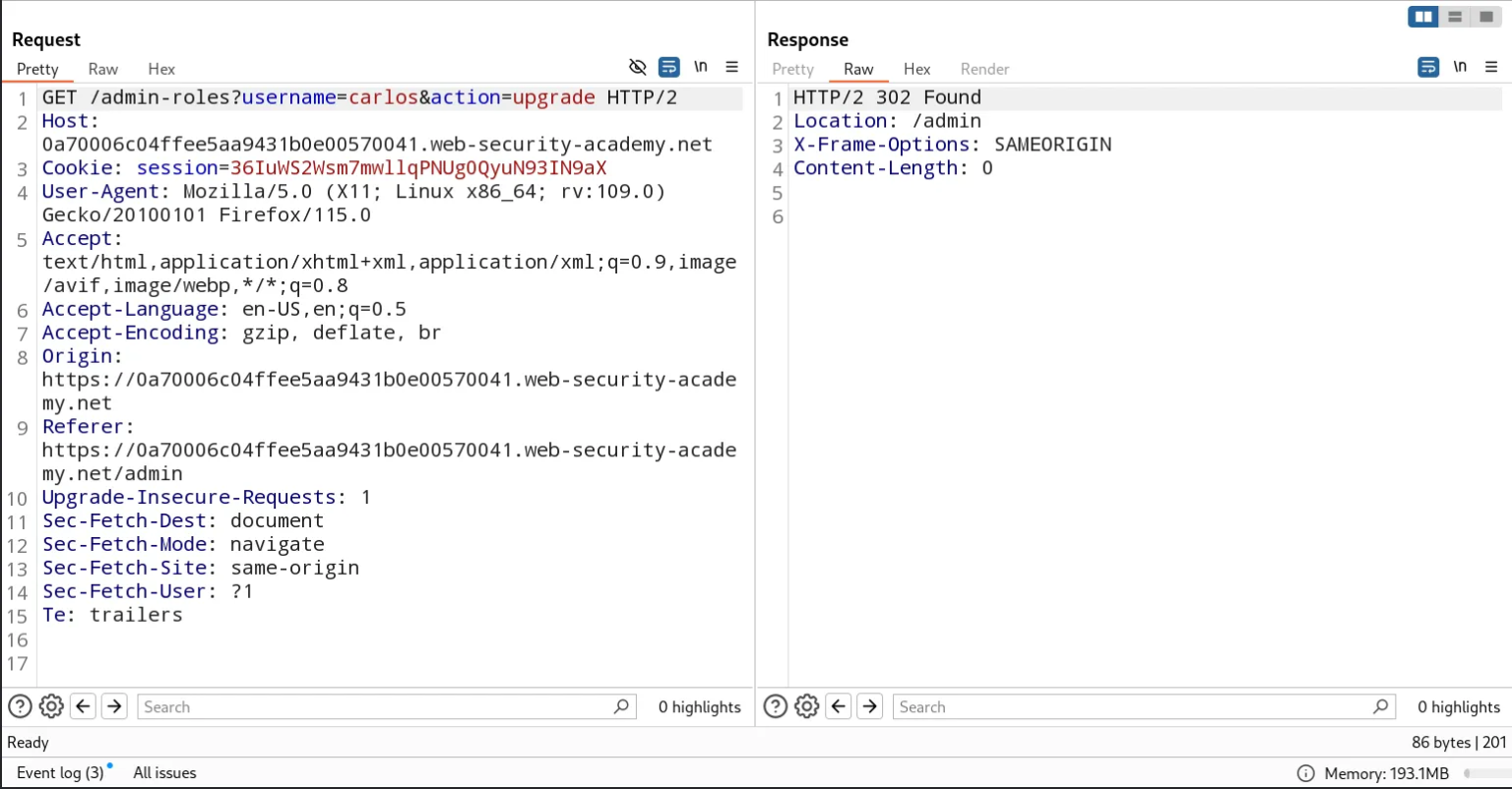
Task: Open the Response panel hamburger options menu
Action: [1490, 67]
